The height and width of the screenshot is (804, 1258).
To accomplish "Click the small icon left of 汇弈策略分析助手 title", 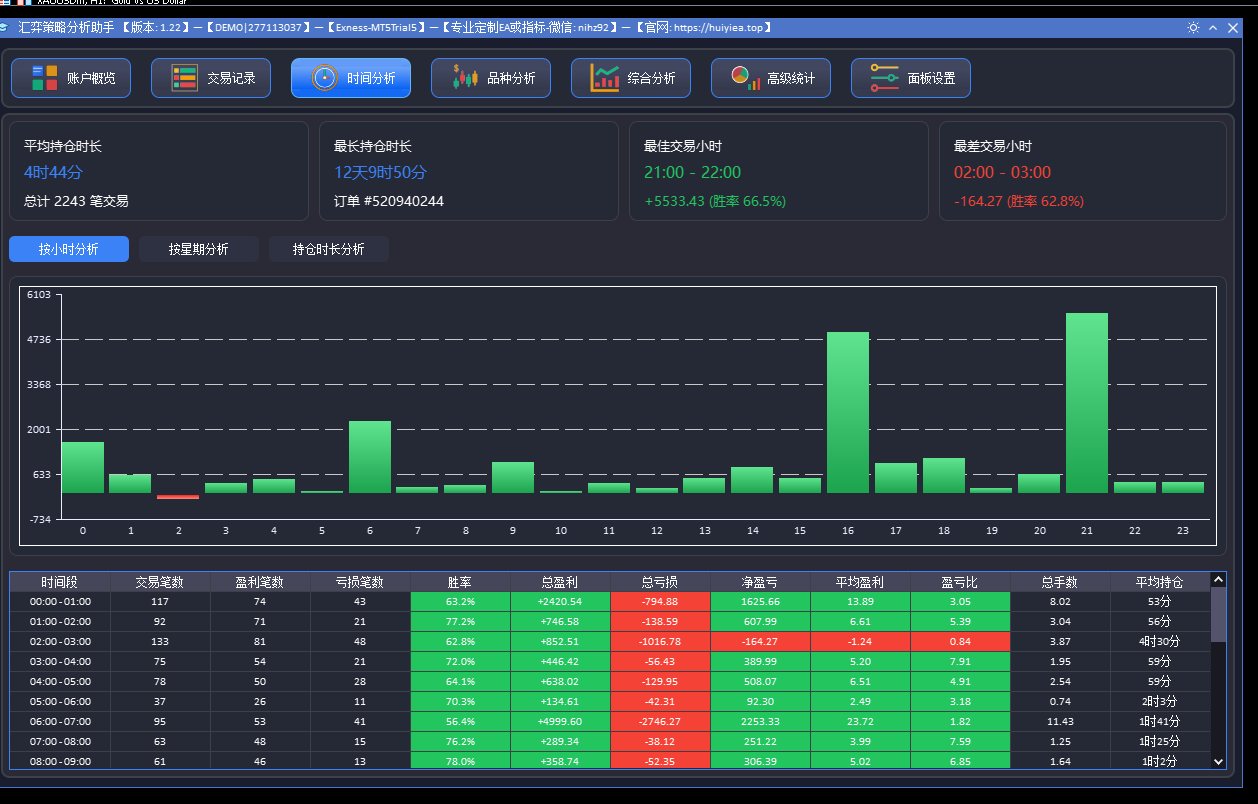I will [5, 28].
